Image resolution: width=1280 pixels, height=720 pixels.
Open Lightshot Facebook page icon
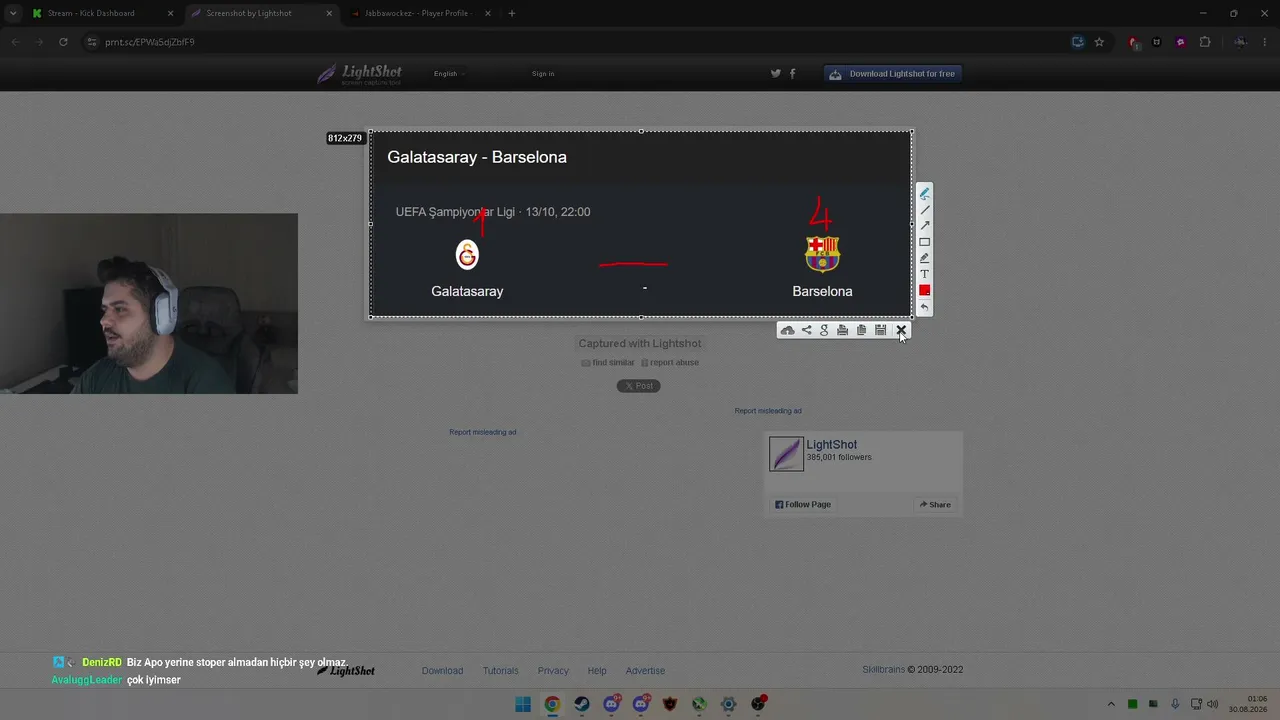[x=793, y=73]
